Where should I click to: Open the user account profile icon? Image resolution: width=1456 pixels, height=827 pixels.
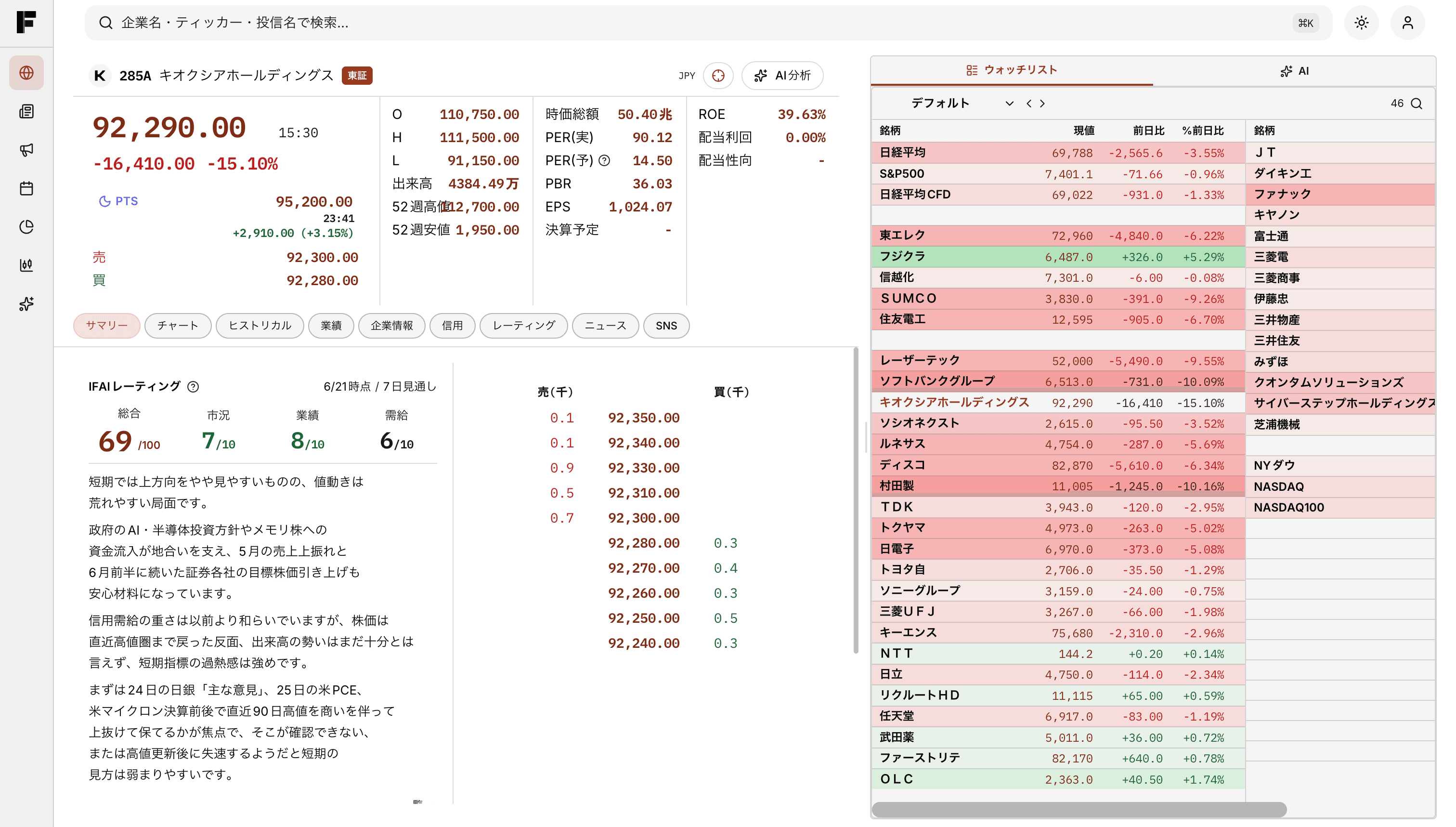(1408, 23)
